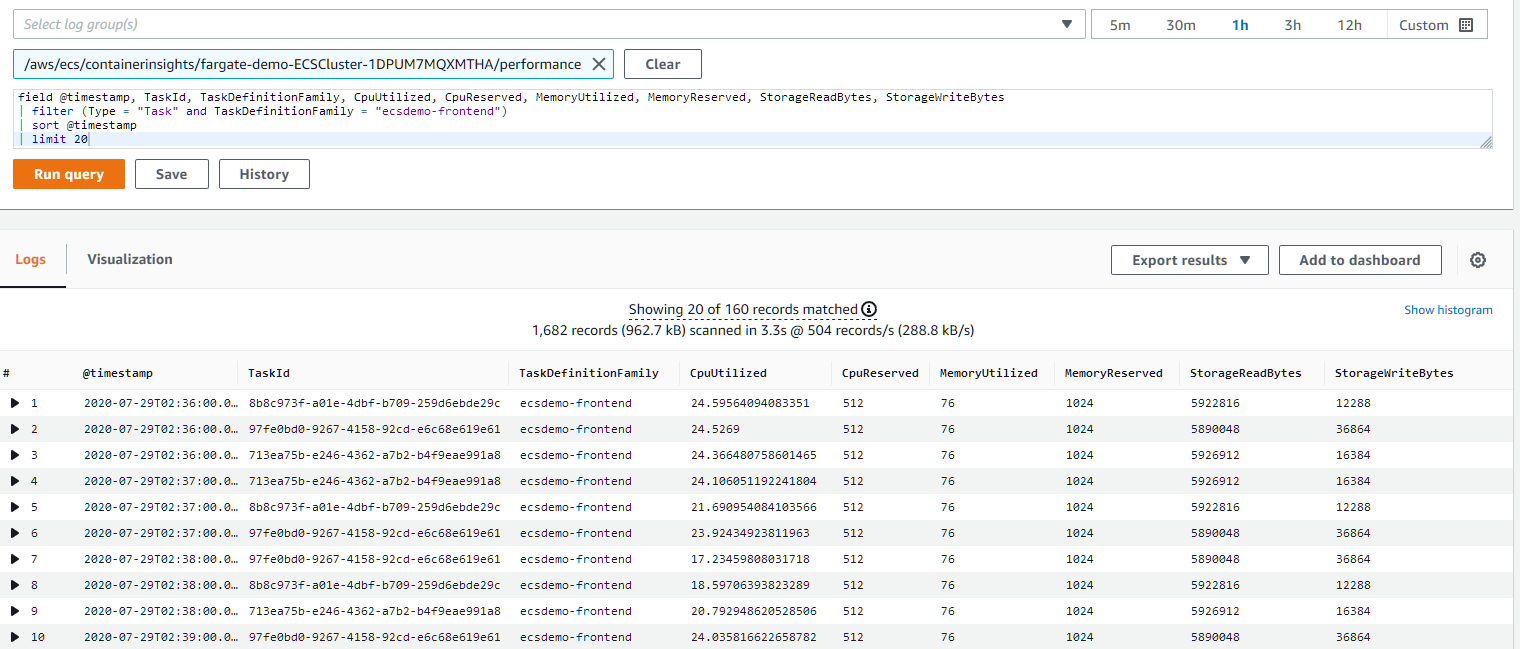The height and width of the screenshot is (649, 1520).
Task: Select the 5m time range
Action: (x=1120, y=25)
